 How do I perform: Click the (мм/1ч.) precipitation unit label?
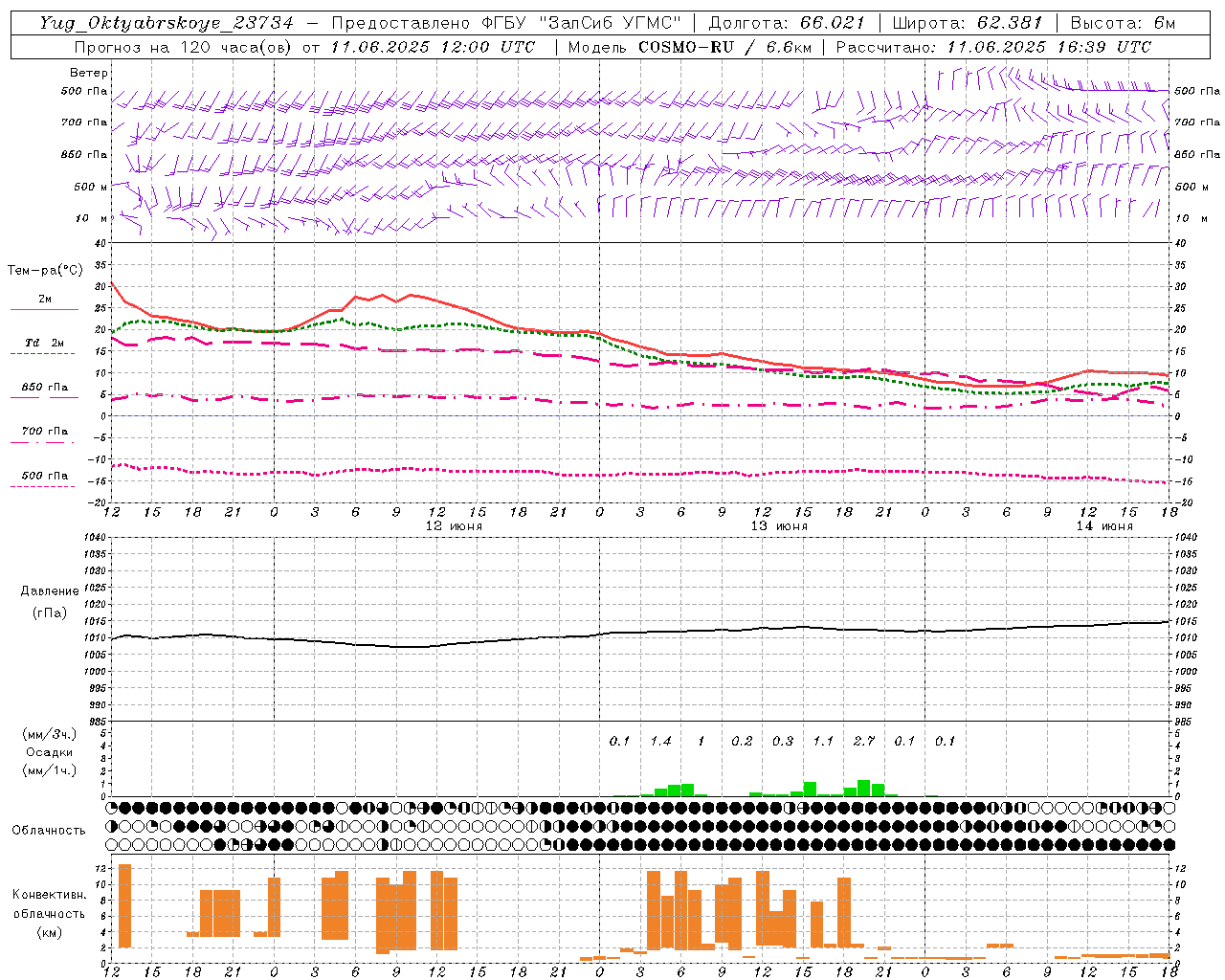coord(50,770)
